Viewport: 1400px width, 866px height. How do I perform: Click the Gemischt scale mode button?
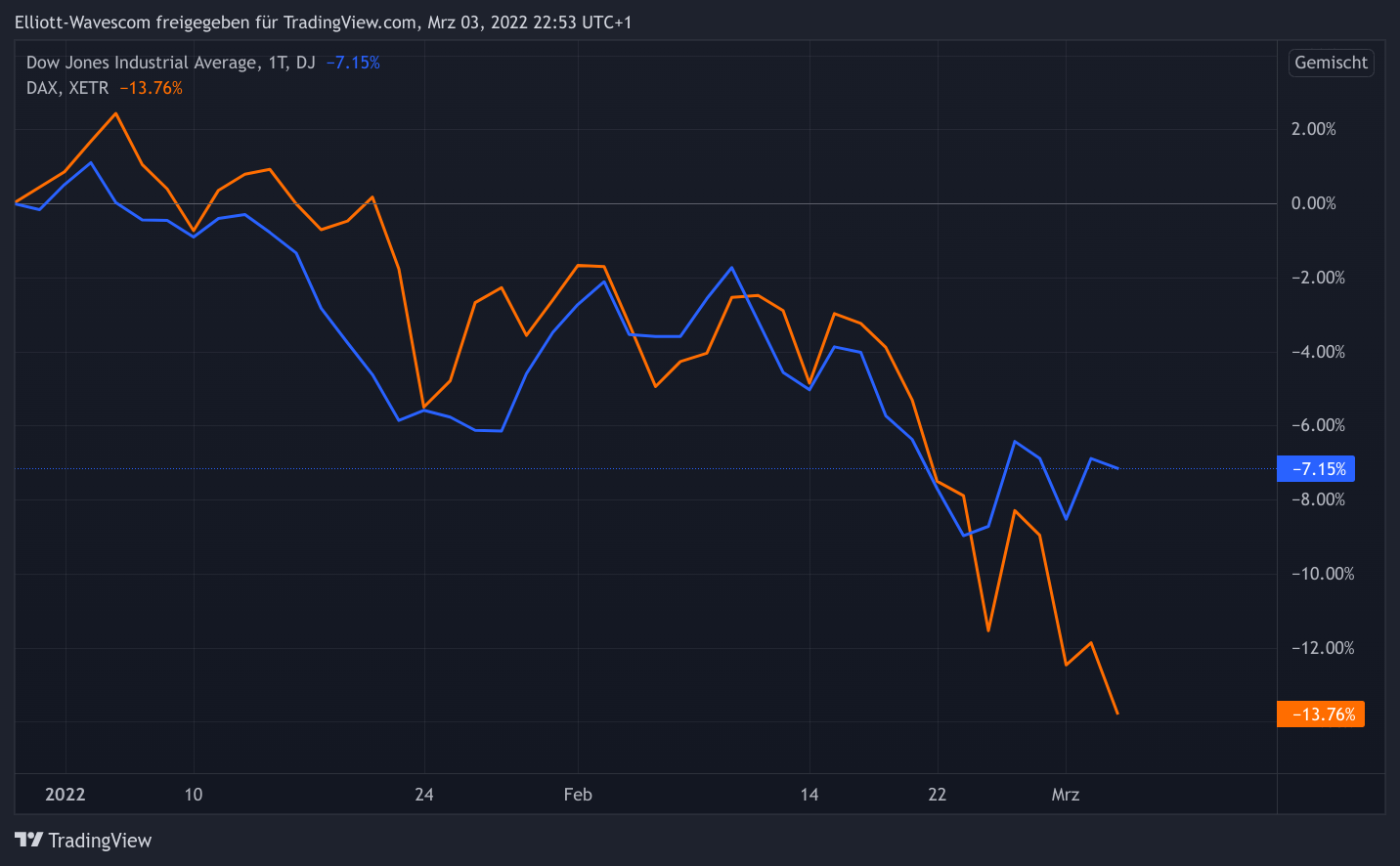[x=1331, y=63]
